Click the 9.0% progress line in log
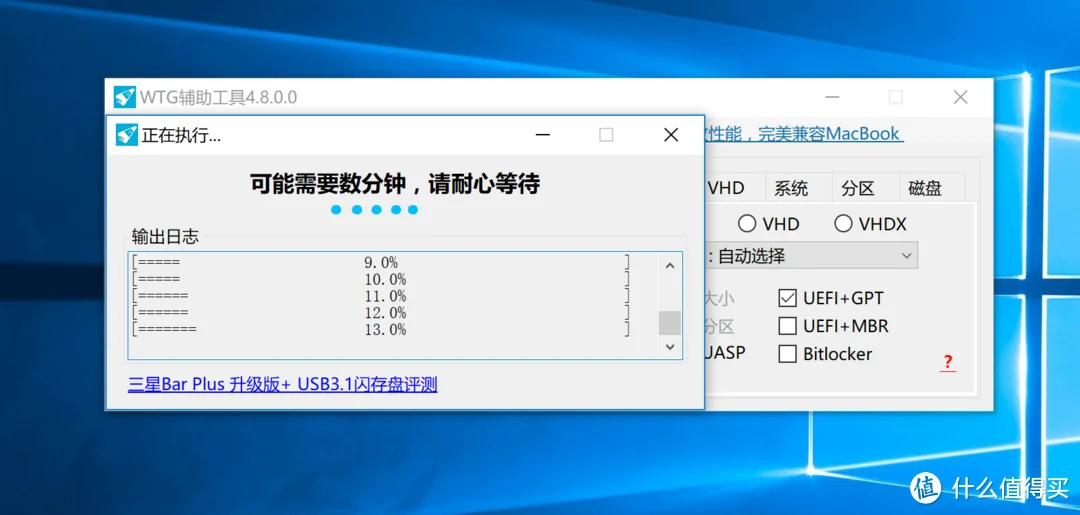1080x515 pixels. [382, 262]
